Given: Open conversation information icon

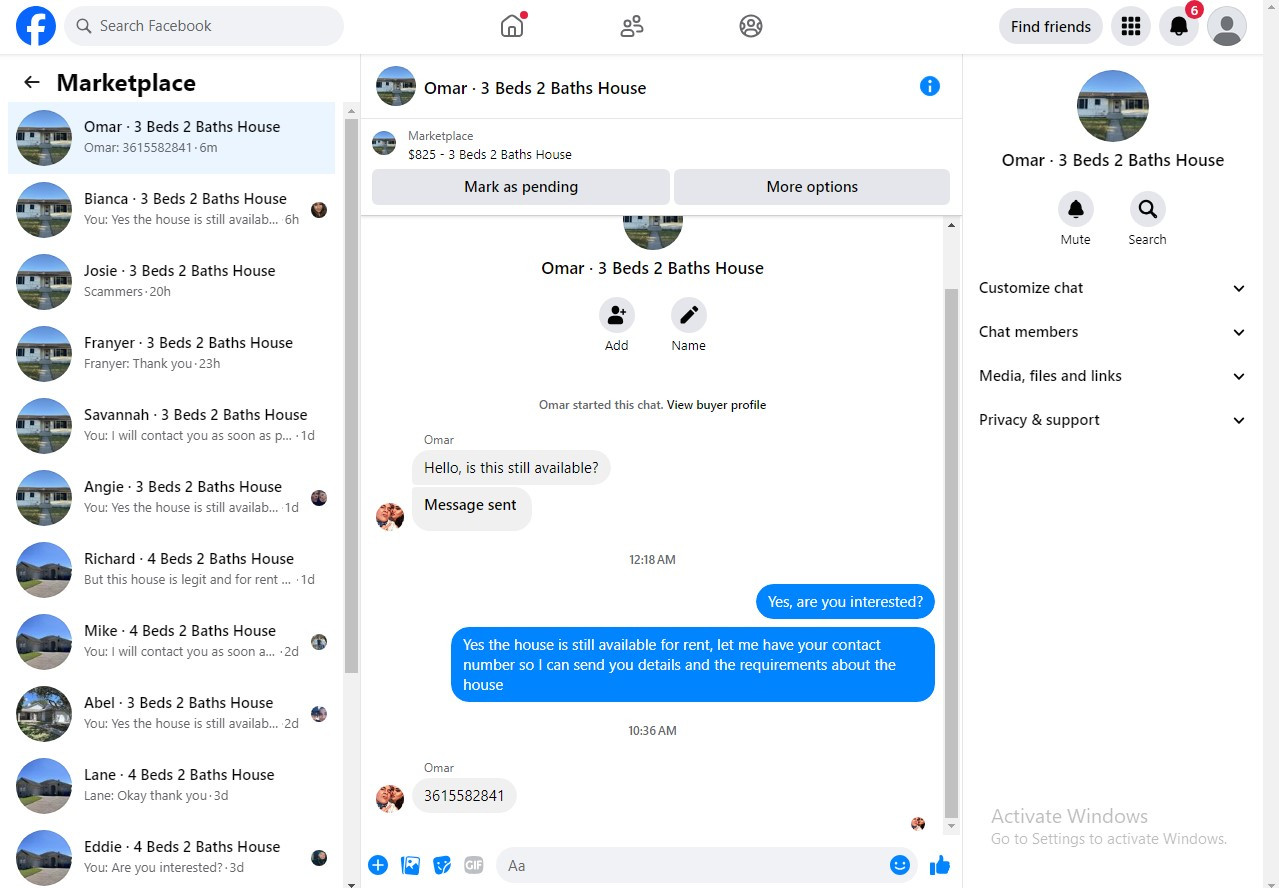Looking at the screenshot, I should [x=930, y=86].
